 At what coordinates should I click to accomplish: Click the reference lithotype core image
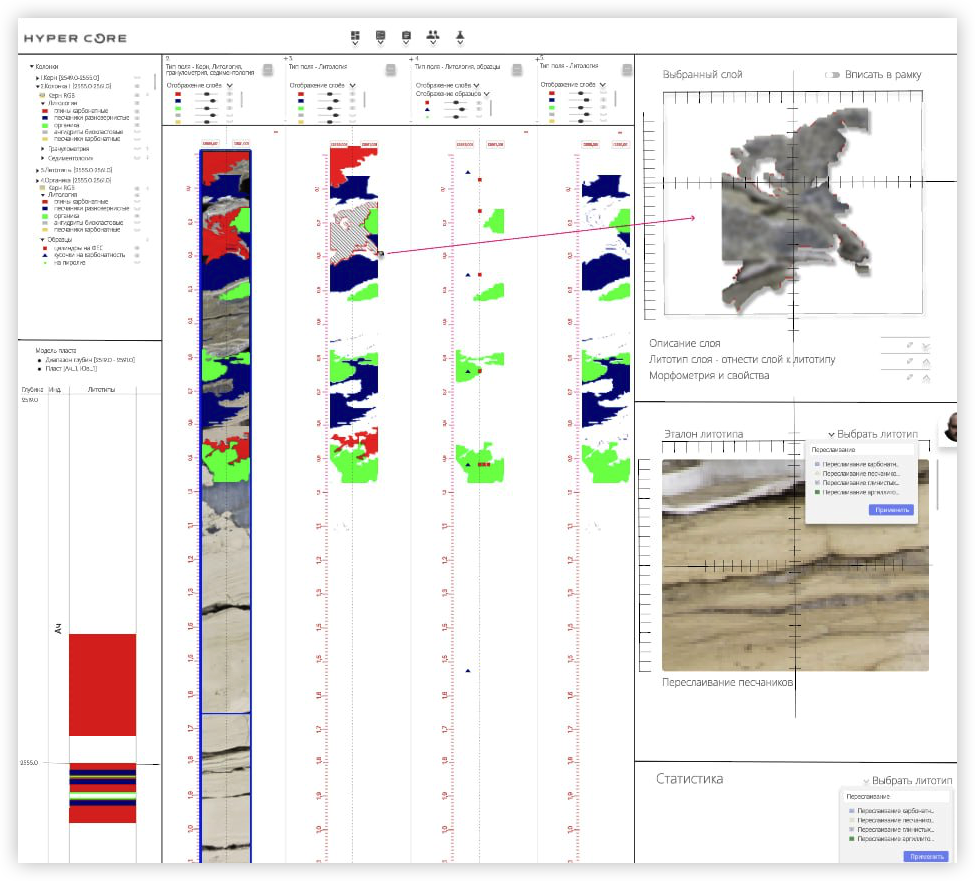tap(795, 565)
